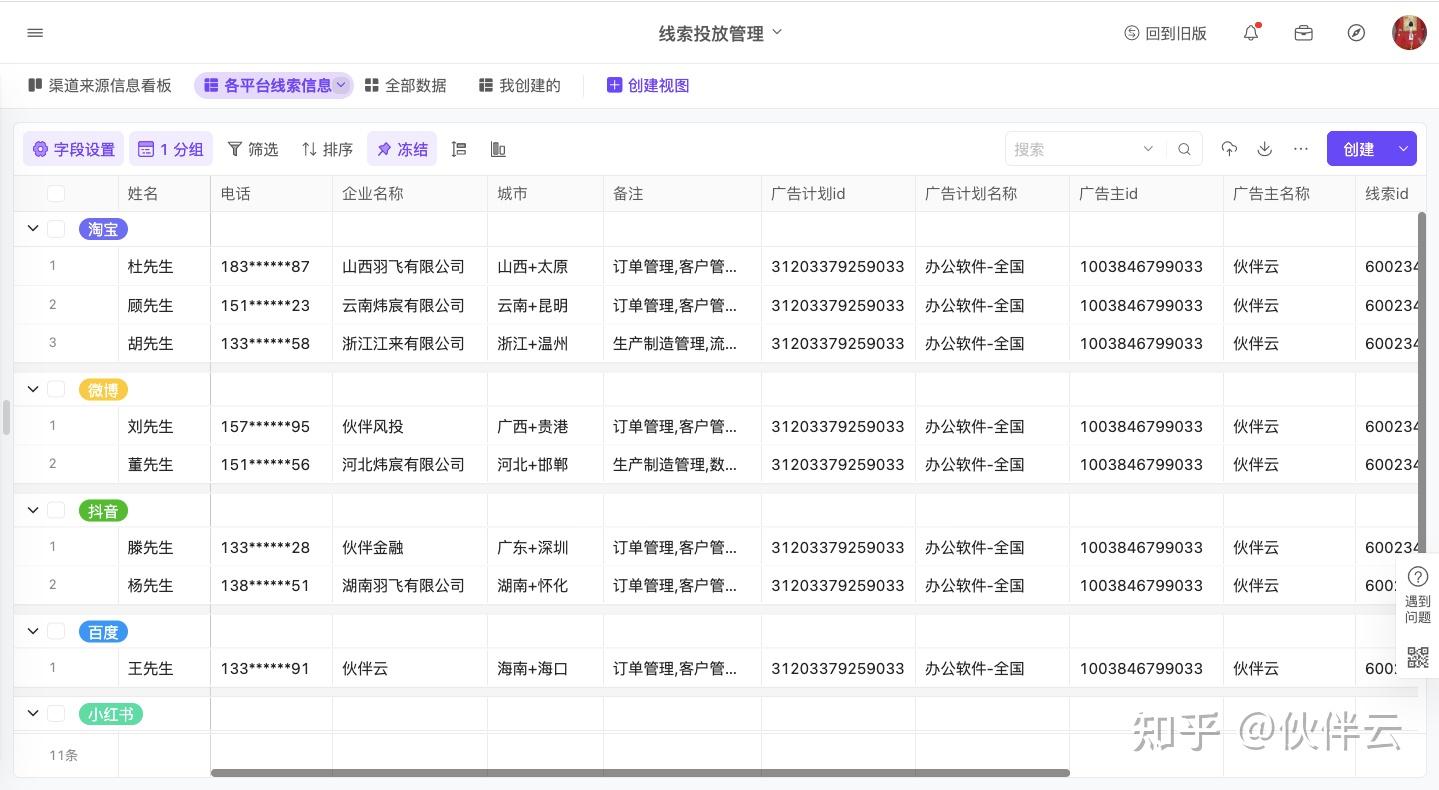Viewport: 1439px width, 790px height.
Task: Open the user avatar menu
Action: tap(1409, 33)
